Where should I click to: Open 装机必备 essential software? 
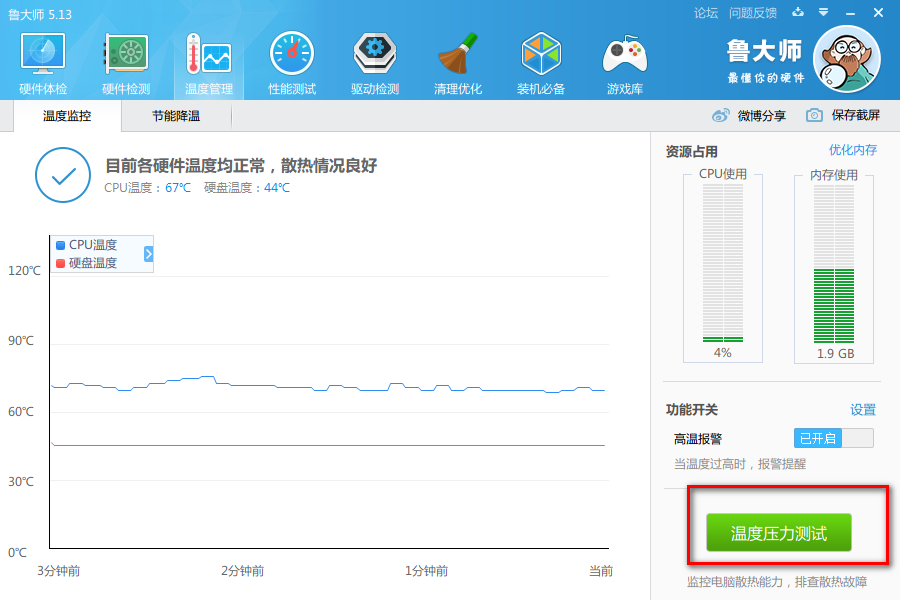click(x=541, y=63)
